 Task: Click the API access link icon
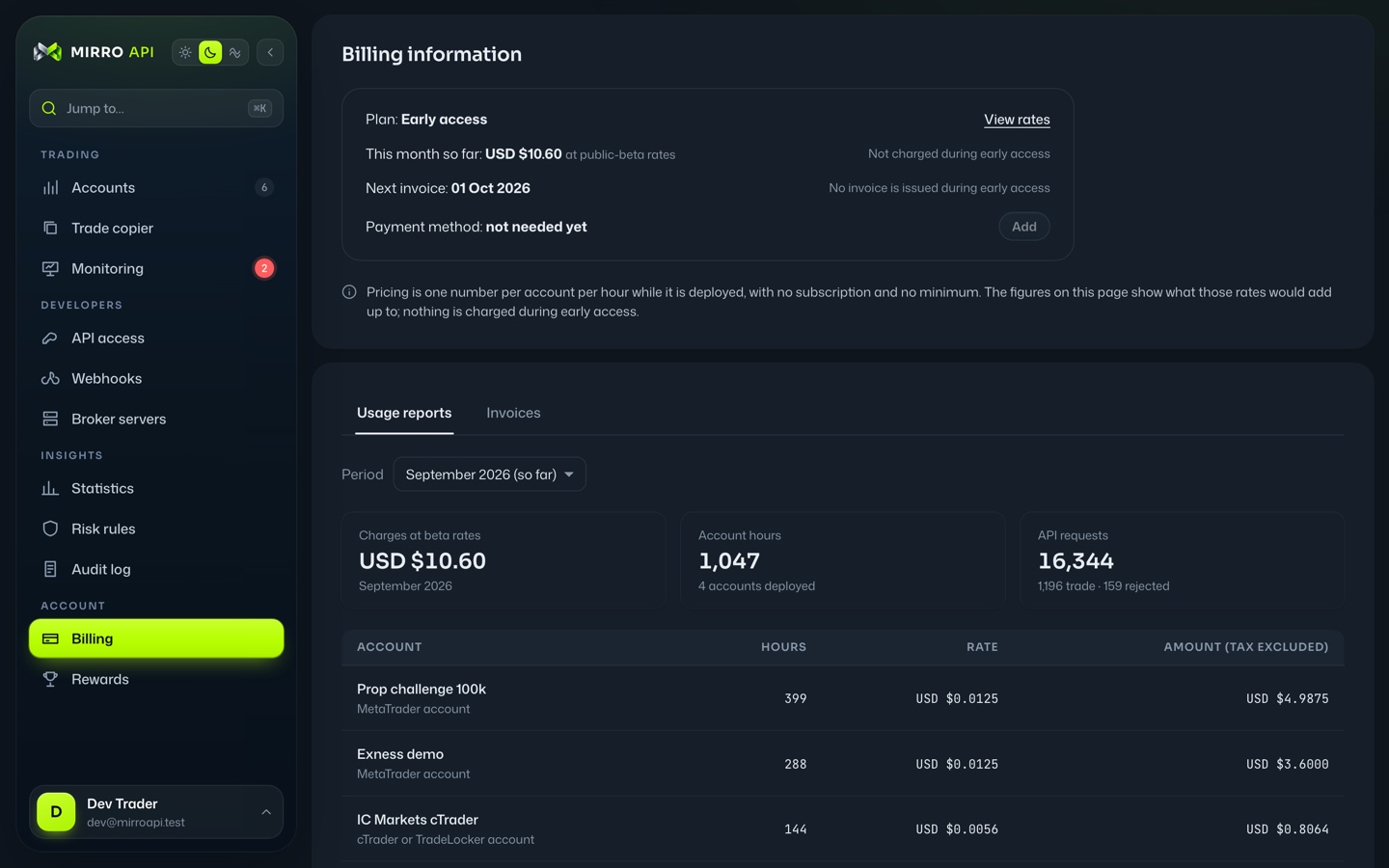pyautogui.click(x=50, y=338)
